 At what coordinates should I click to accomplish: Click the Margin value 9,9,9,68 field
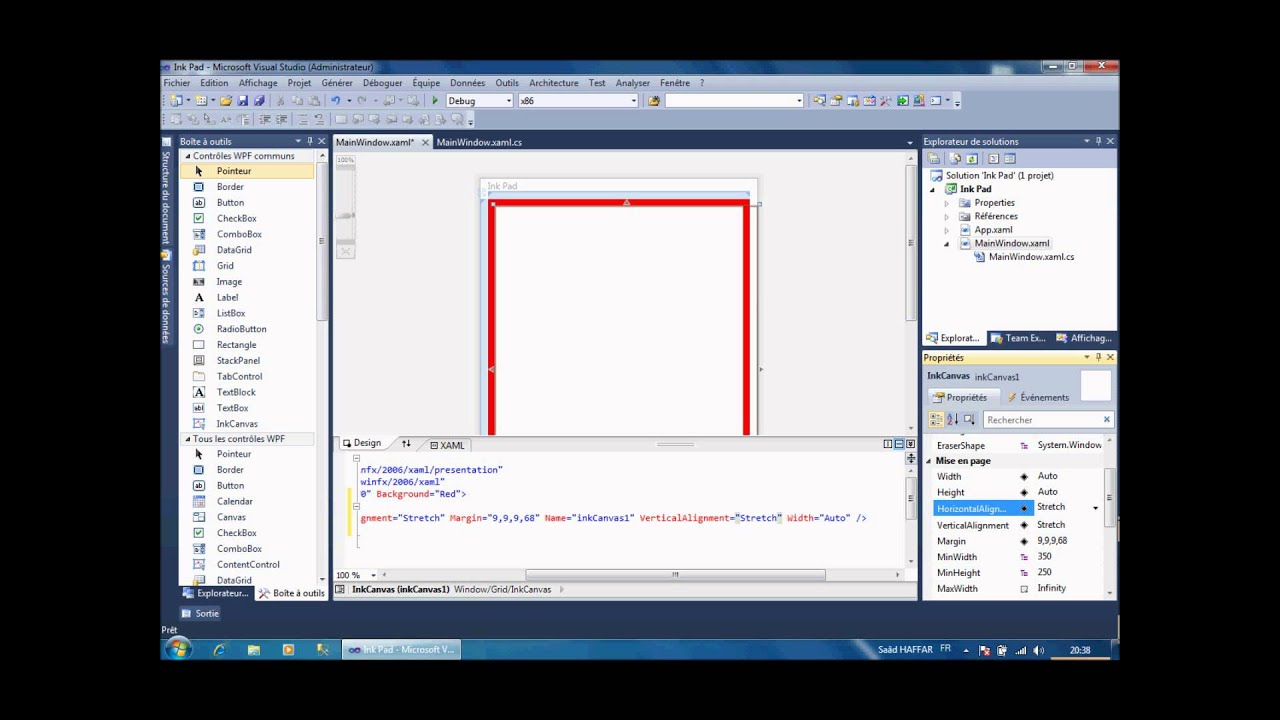coord(1067,541)
